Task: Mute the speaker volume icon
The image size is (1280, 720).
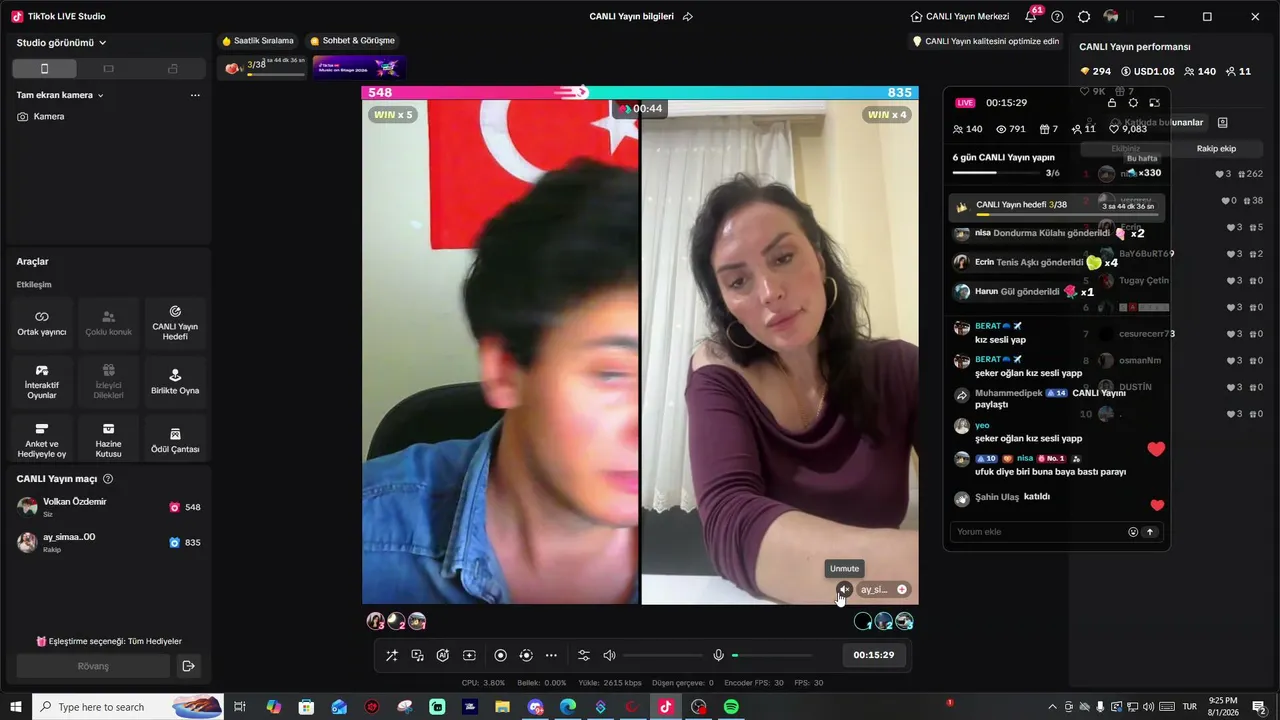Action: [x=609, y=655]
